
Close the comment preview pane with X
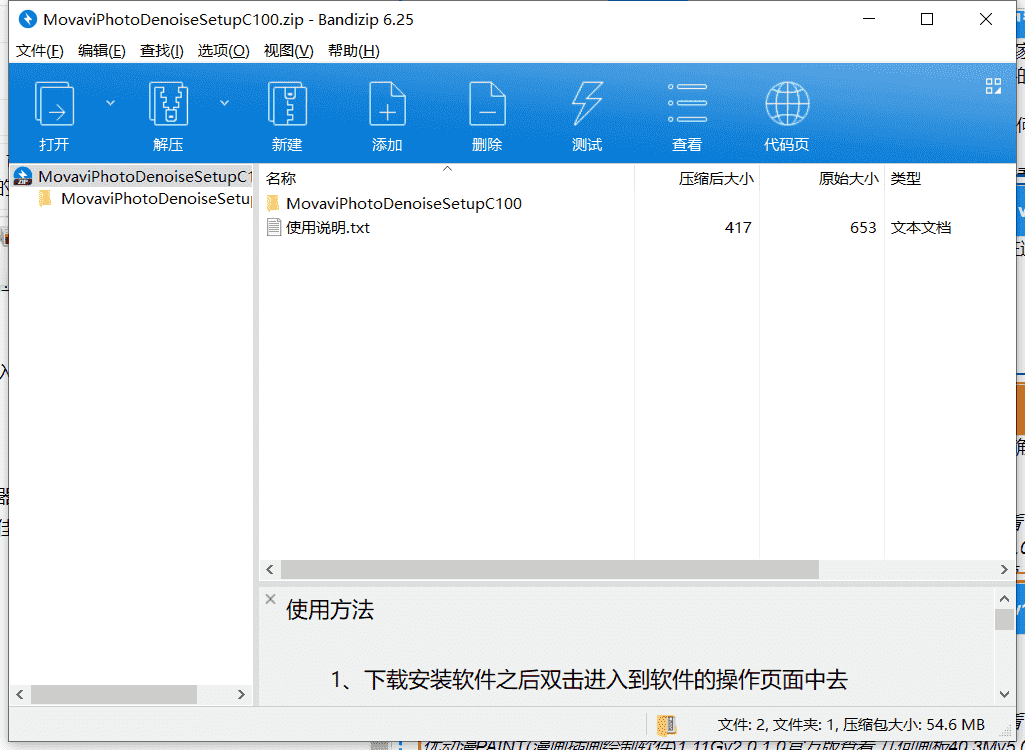point(270,599)
